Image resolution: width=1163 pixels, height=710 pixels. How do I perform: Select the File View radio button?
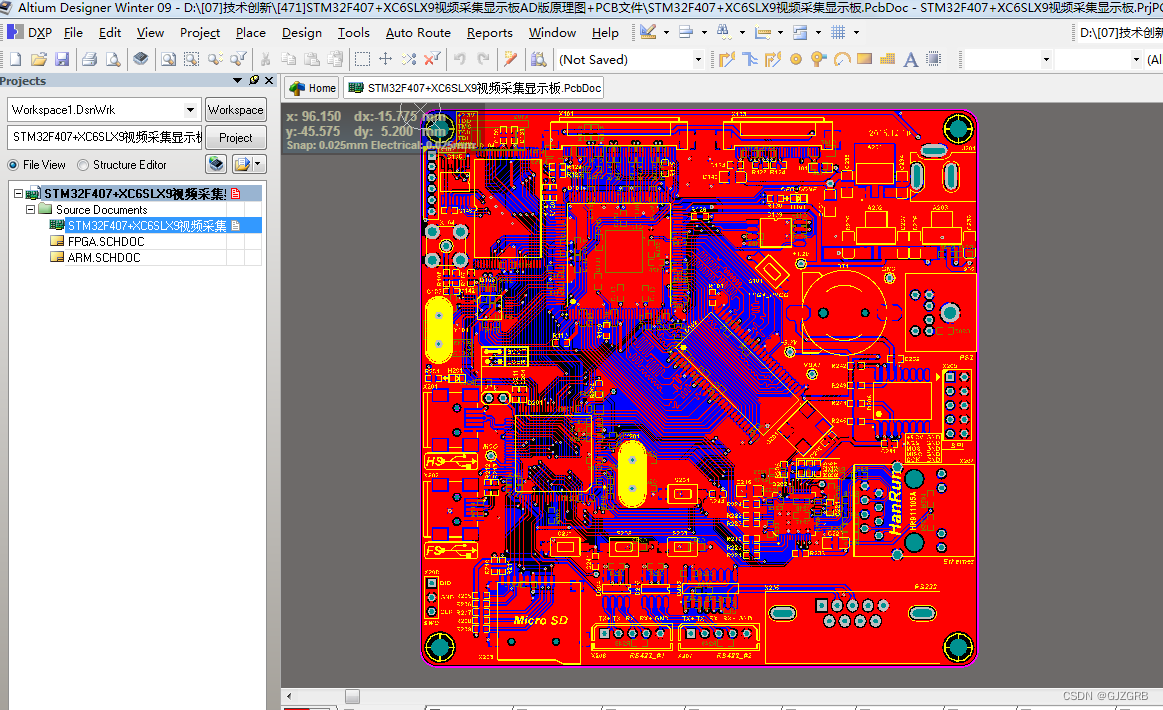click(x=13, y=165)
